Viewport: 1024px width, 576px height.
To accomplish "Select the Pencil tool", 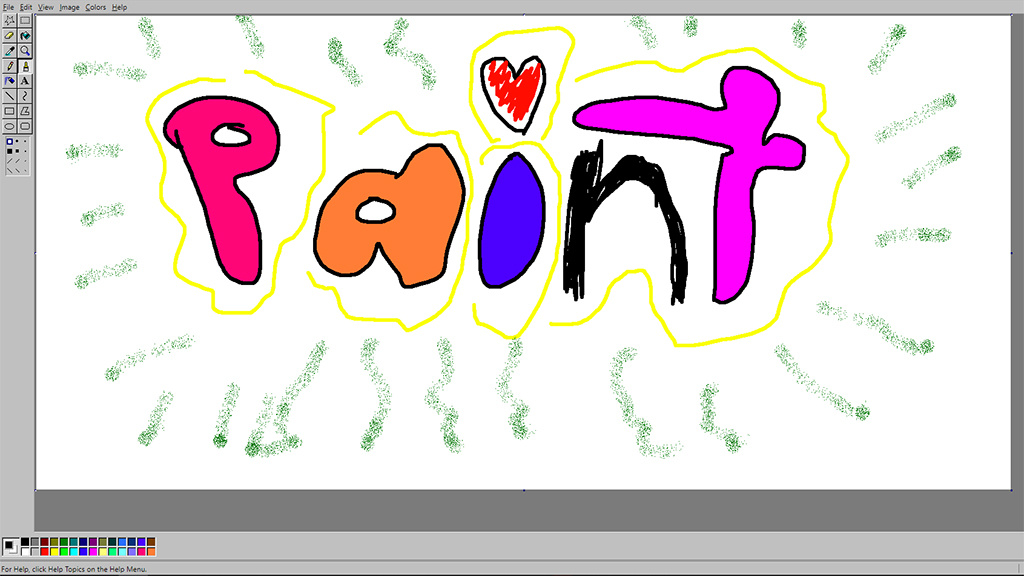I will coord(9,65).
